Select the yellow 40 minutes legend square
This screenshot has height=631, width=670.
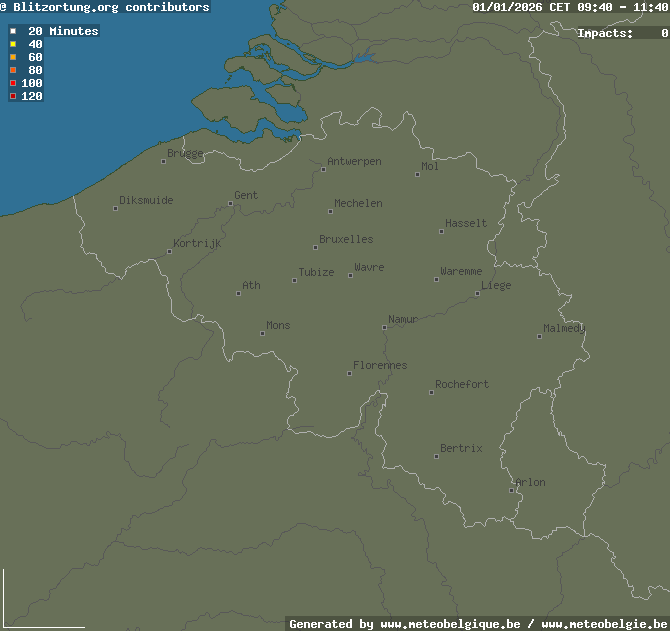[x=13, y=44]
